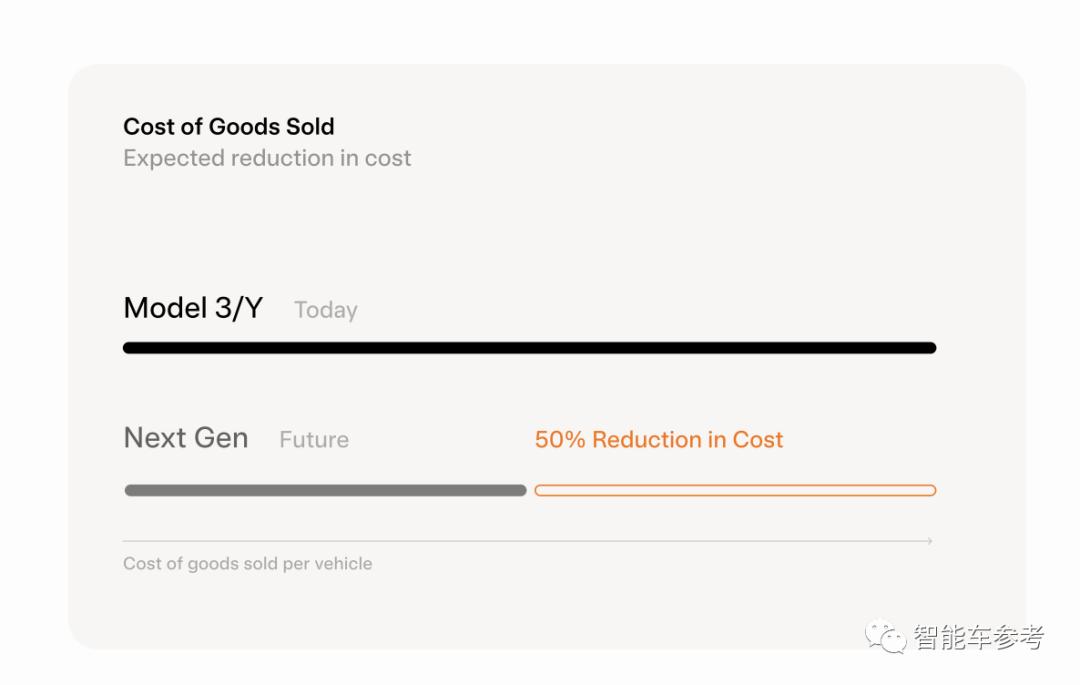Image resolution: width=1080 pixels, height=685 pixels.
Task: Select the "Expected reduction in cost" subtitle
Action: (x=267, y=158)
